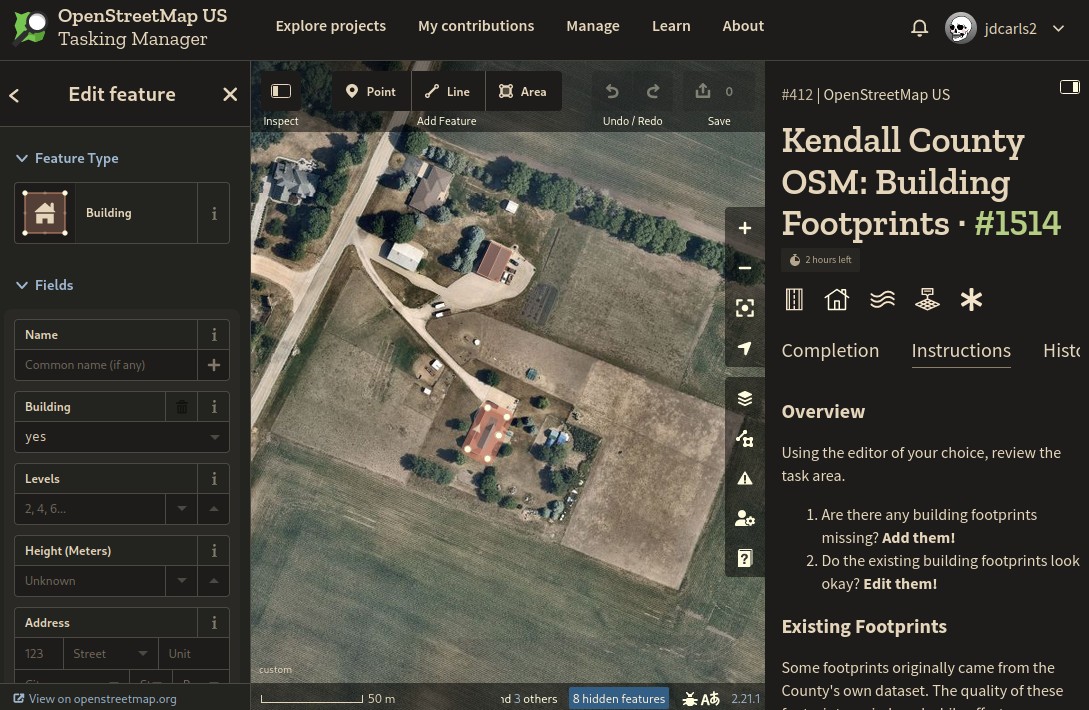Open the jdcarls2 user menu

1005,28
